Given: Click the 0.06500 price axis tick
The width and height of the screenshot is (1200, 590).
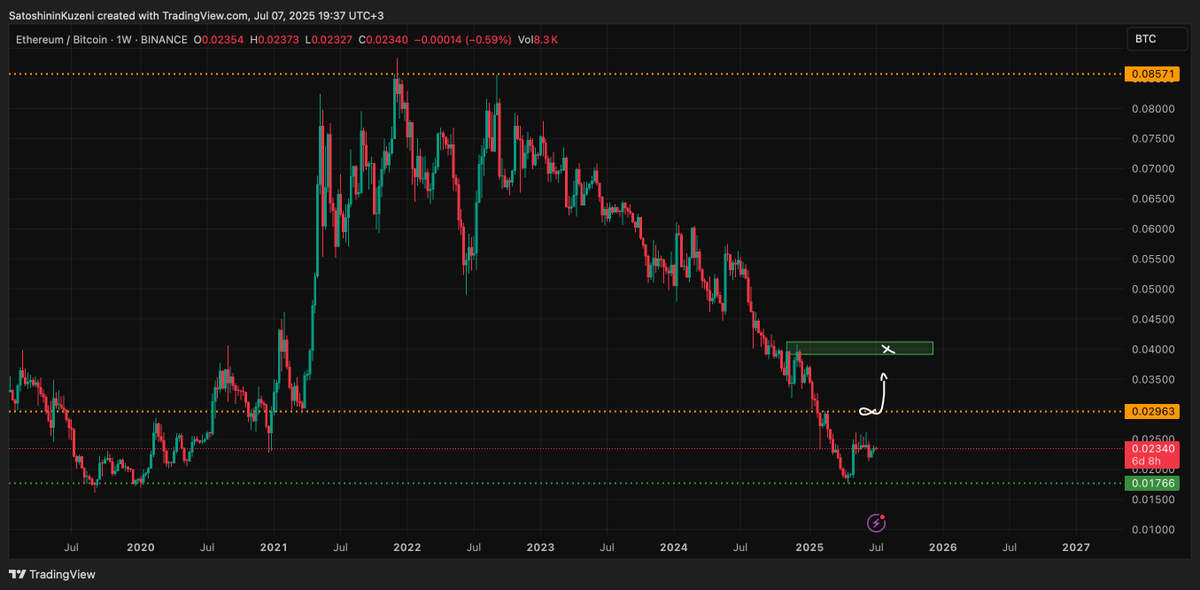Looking at the screenshot, I should [1152, 199].
